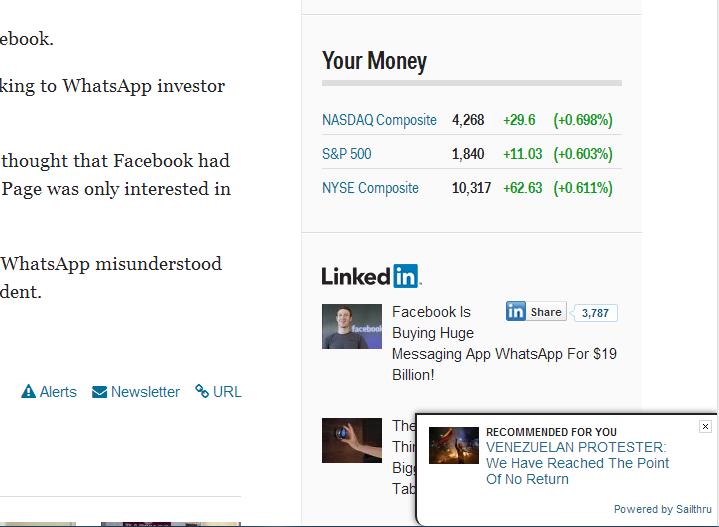719x527 pixels.
Task: Click the LinkedIn 'in' Share button icon
Action: point(515,311)
